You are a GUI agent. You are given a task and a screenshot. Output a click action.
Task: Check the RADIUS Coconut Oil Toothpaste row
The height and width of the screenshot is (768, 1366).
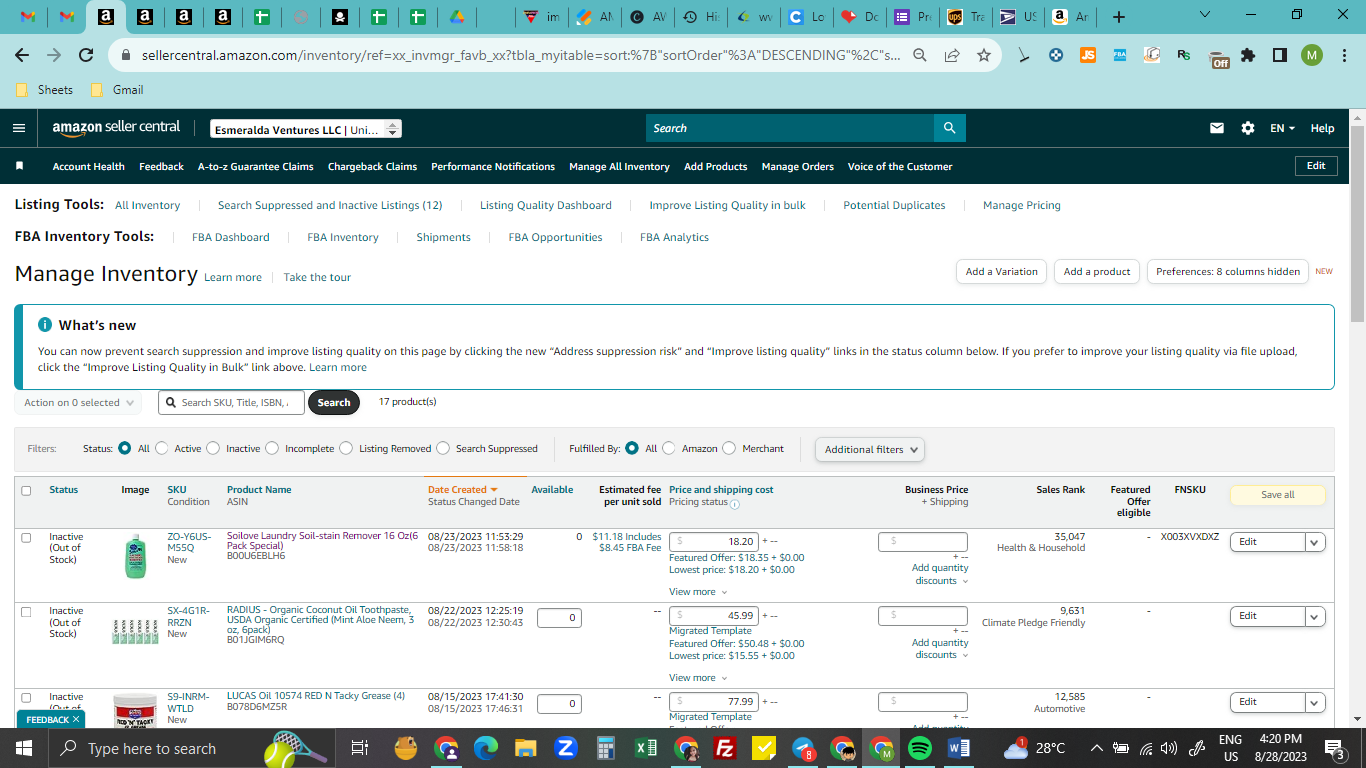tap(26, 611)
